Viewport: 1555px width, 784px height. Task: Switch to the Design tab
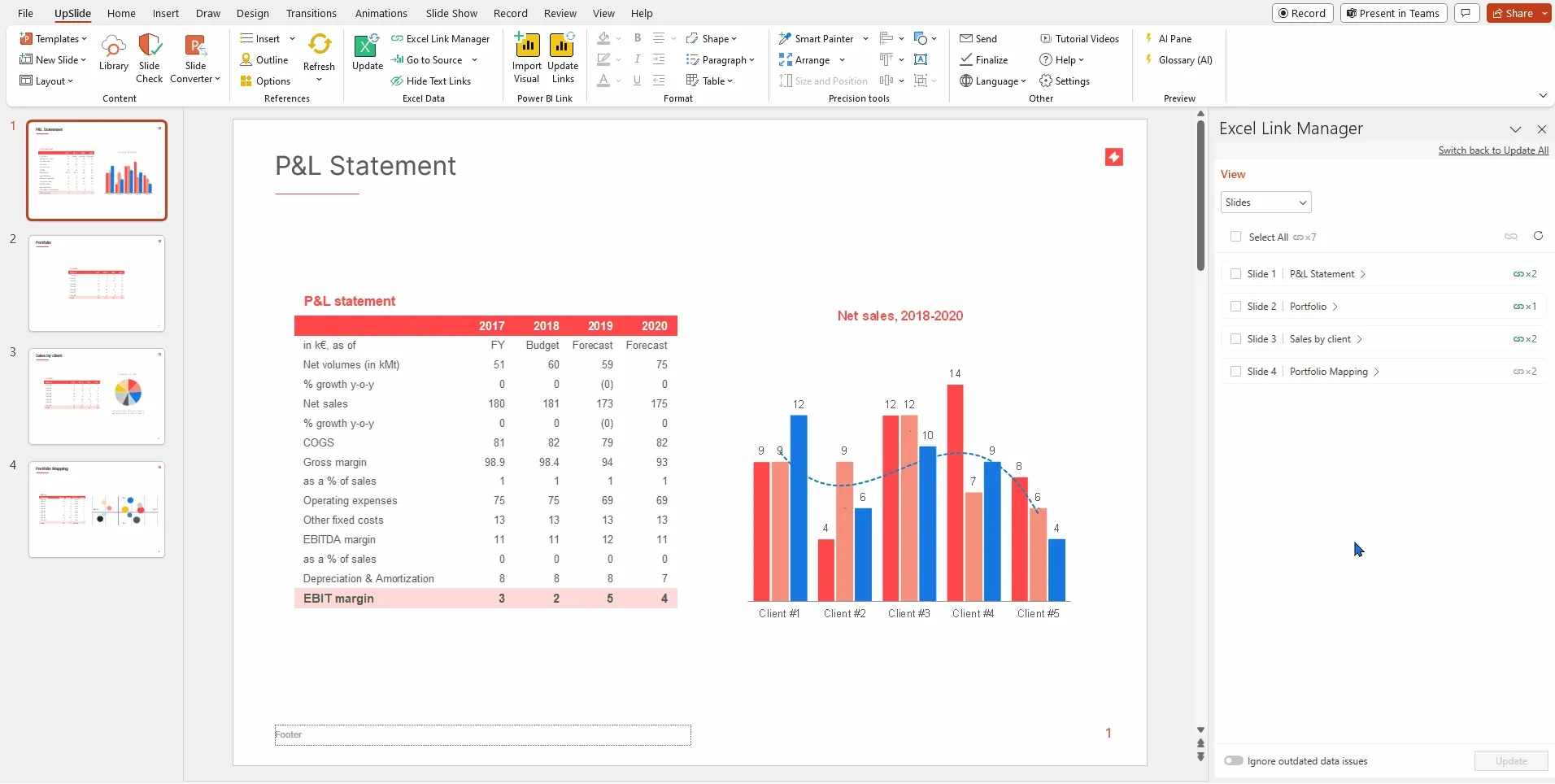[253, 13]
